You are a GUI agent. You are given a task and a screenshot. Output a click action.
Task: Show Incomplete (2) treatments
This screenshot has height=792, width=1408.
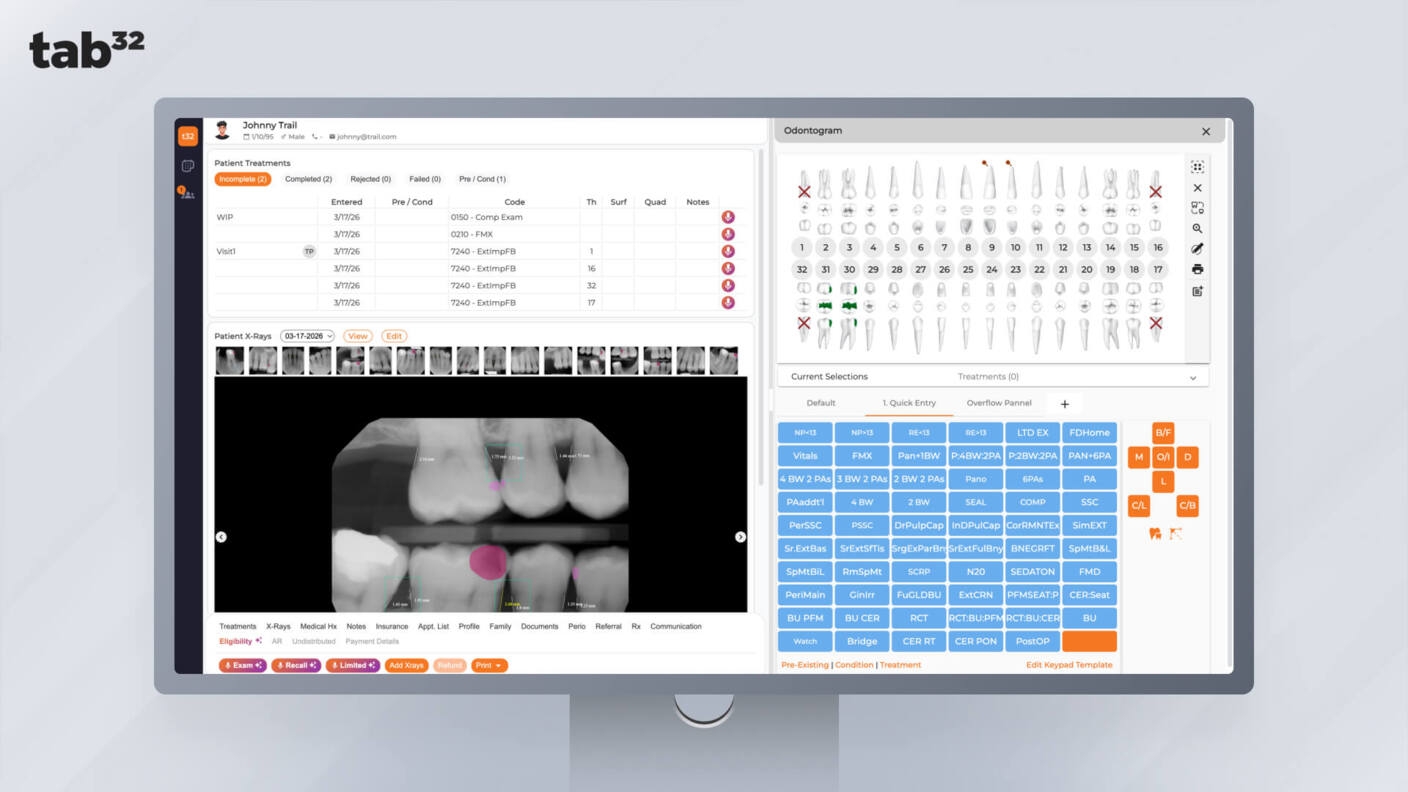(x=243, y=179)
